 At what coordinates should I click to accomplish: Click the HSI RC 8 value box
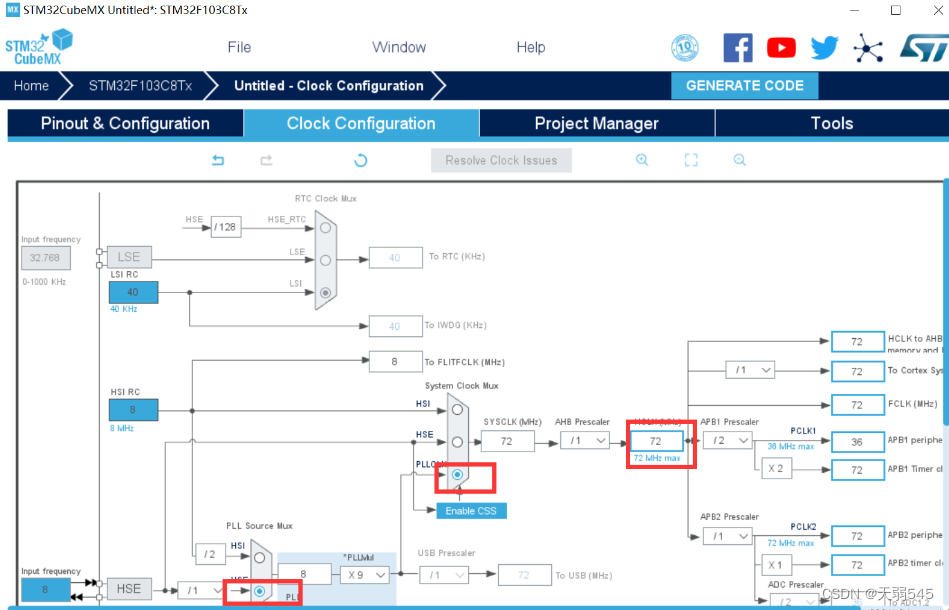pyautogui.click(x=133, y=410)
